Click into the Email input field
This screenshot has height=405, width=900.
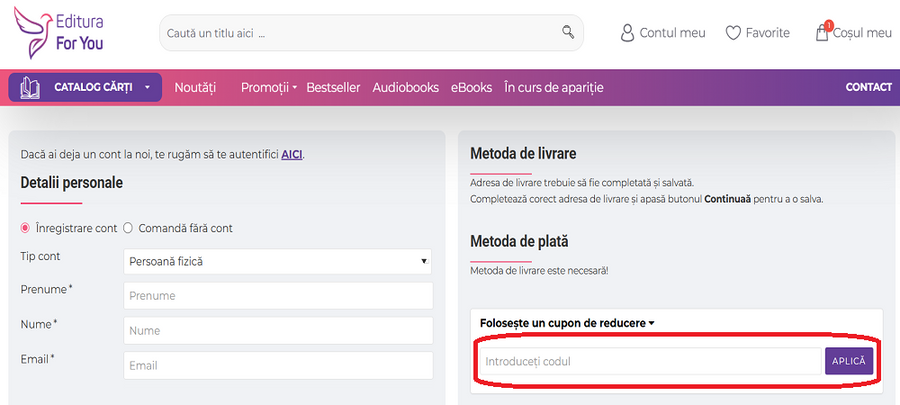pos(277,366)
